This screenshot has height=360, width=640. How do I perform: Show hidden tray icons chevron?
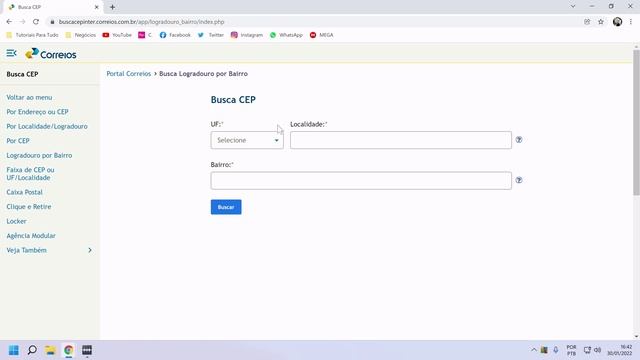[x=533, y=350]
